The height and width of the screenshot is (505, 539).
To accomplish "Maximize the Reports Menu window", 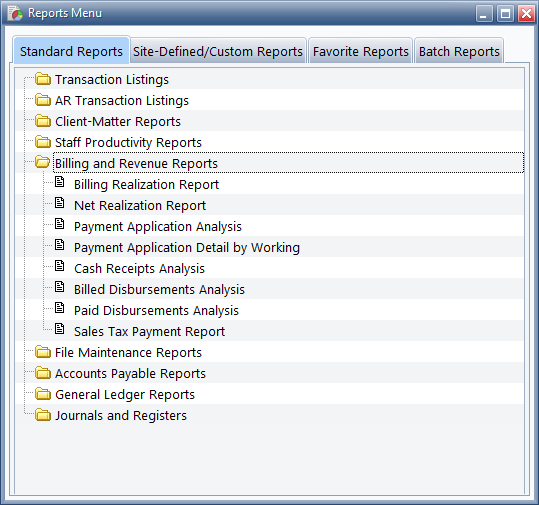I will click(505, 14).
